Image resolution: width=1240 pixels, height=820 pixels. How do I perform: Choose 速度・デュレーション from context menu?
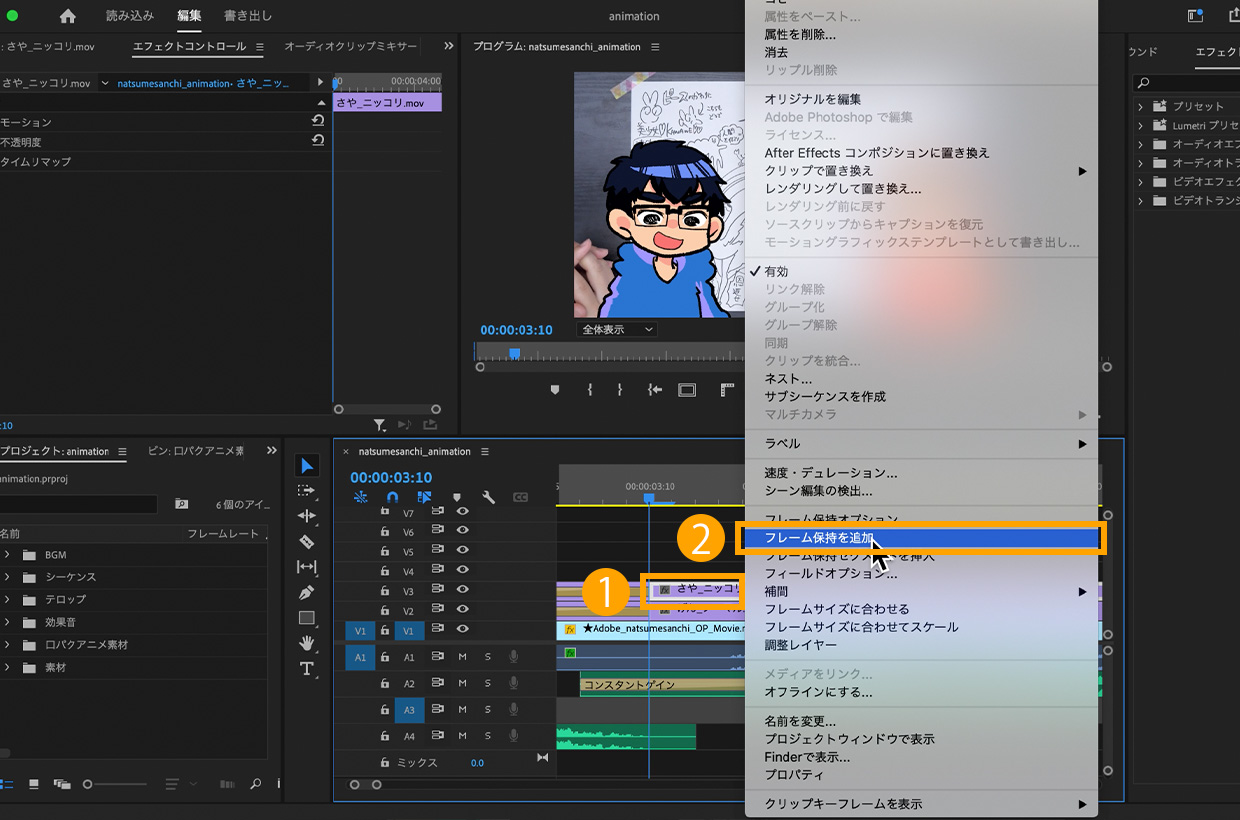pos(921,473)
